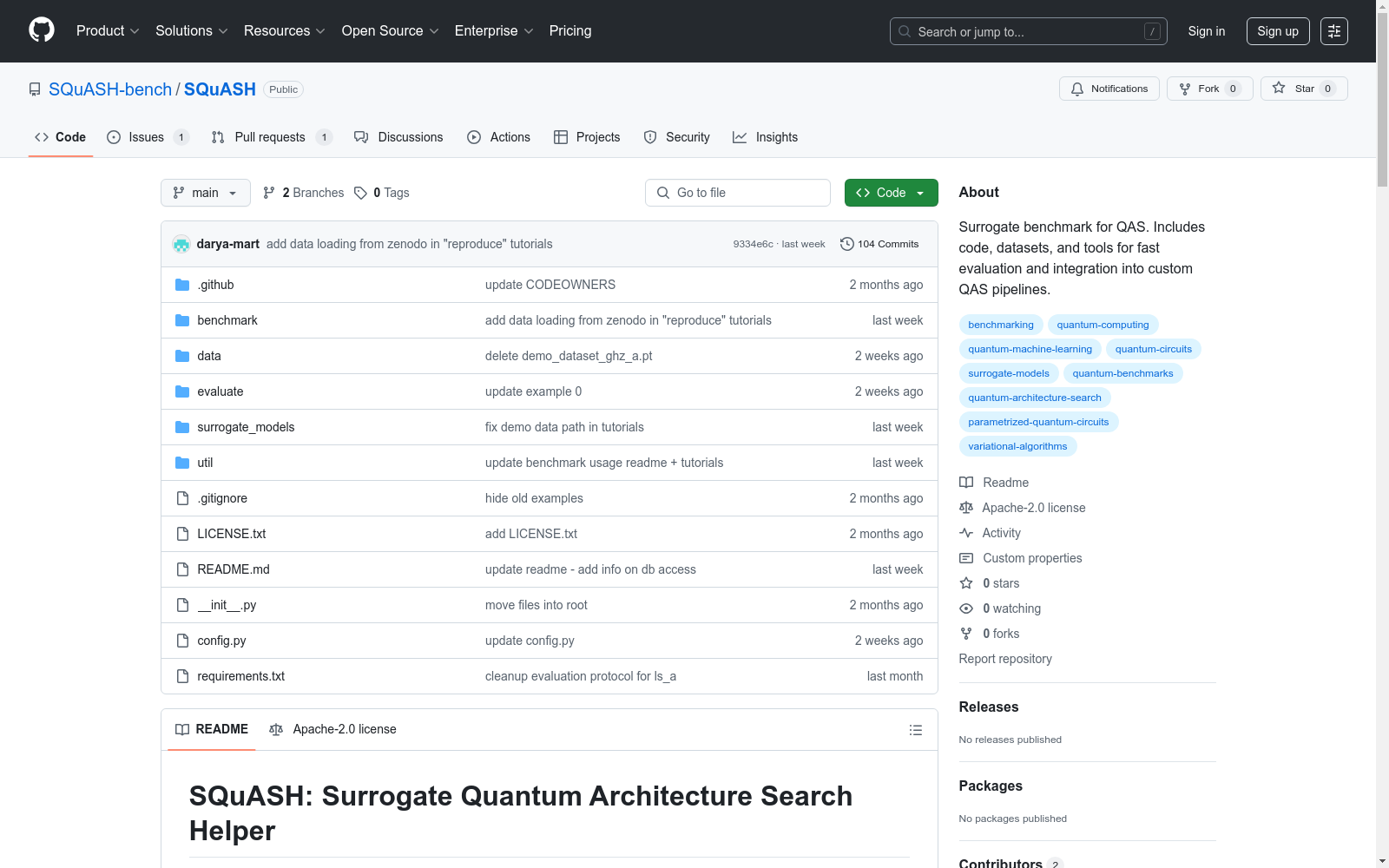Click the file icon for config.py
1389x868 pixels.
tap(182, 641)
